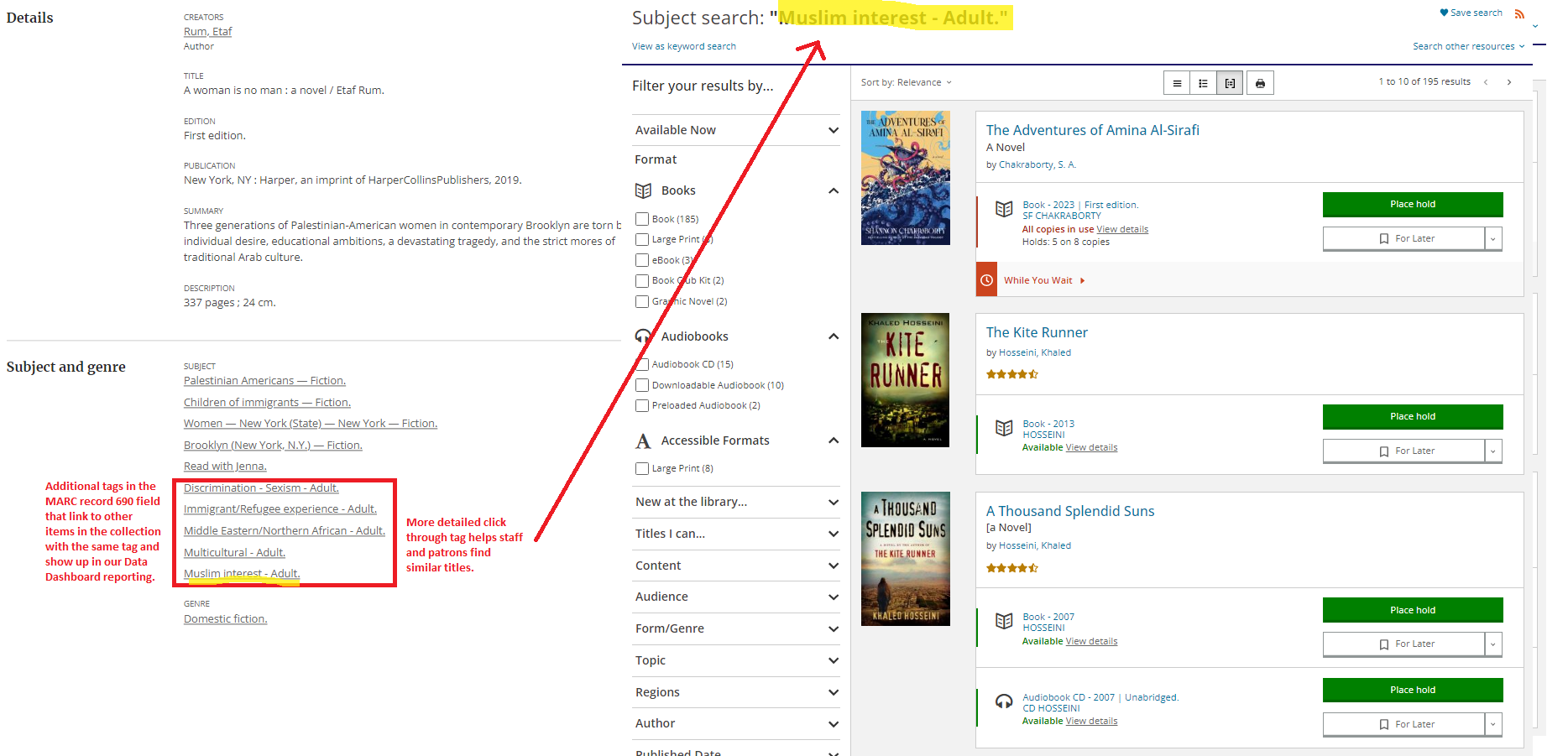Switch to bulleted medium view icon

(1203, 83)
